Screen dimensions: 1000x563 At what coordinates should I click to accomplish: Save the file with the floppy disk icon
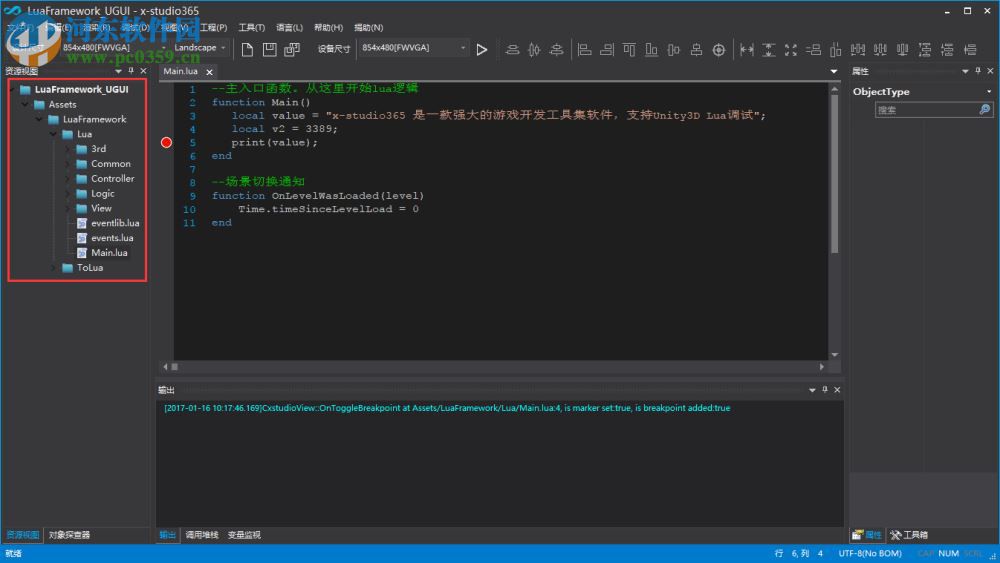pos(270,49)
